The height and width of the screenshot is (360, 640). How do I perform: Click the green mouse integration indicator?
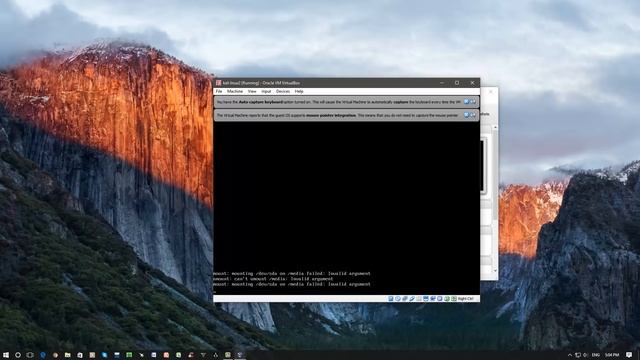click(x=447, y=299)
